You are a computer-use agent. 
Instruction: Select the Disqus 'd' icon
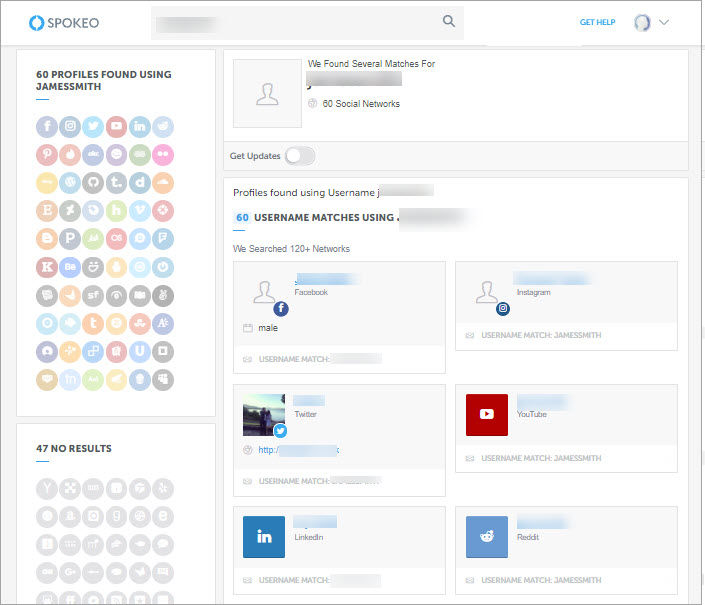click(x=140, y=182)
